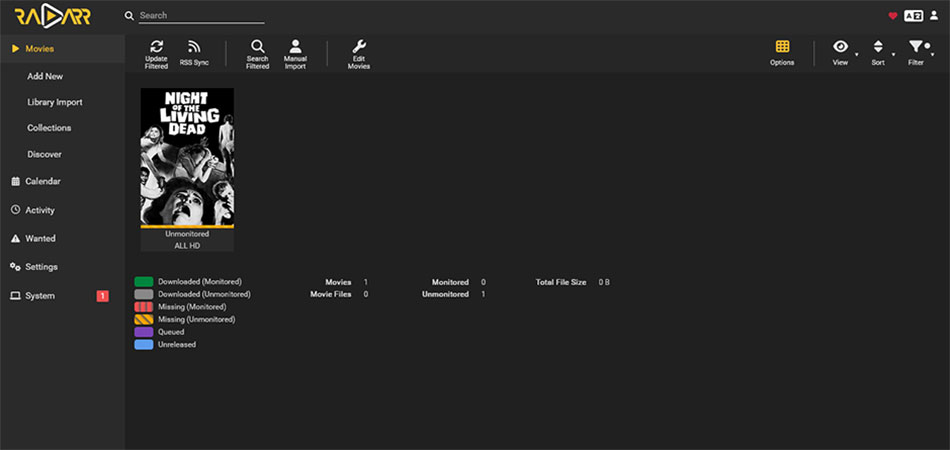
Task: Click the Settings gears icon
Action: (x=16, y=266)
